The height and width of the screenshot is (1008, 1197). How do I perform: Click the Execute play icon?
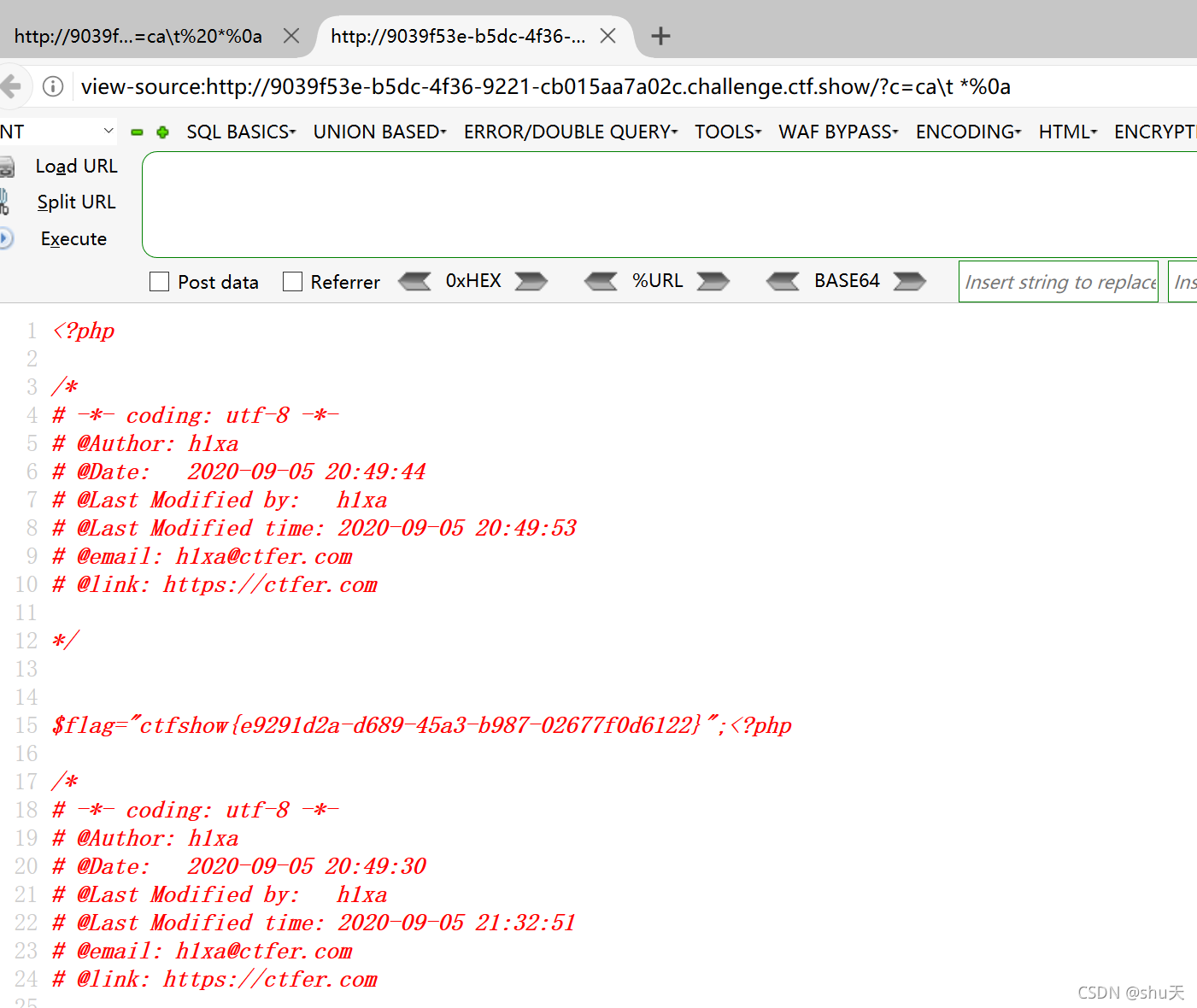coord(6,238)
